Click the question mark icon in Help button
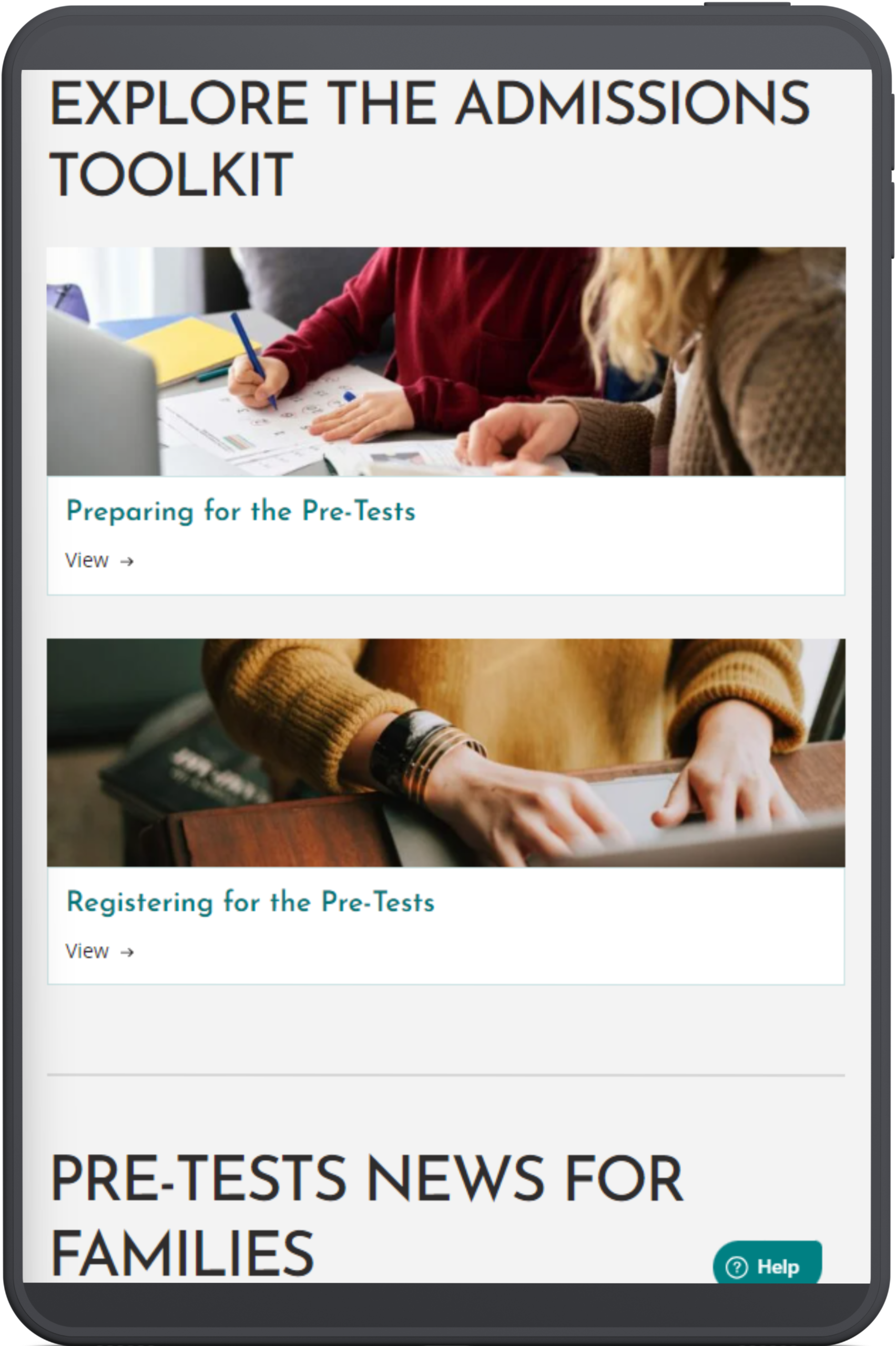Image resolution: width=896 pixels, height=1346 pixels. click(x=736, y=1268)
